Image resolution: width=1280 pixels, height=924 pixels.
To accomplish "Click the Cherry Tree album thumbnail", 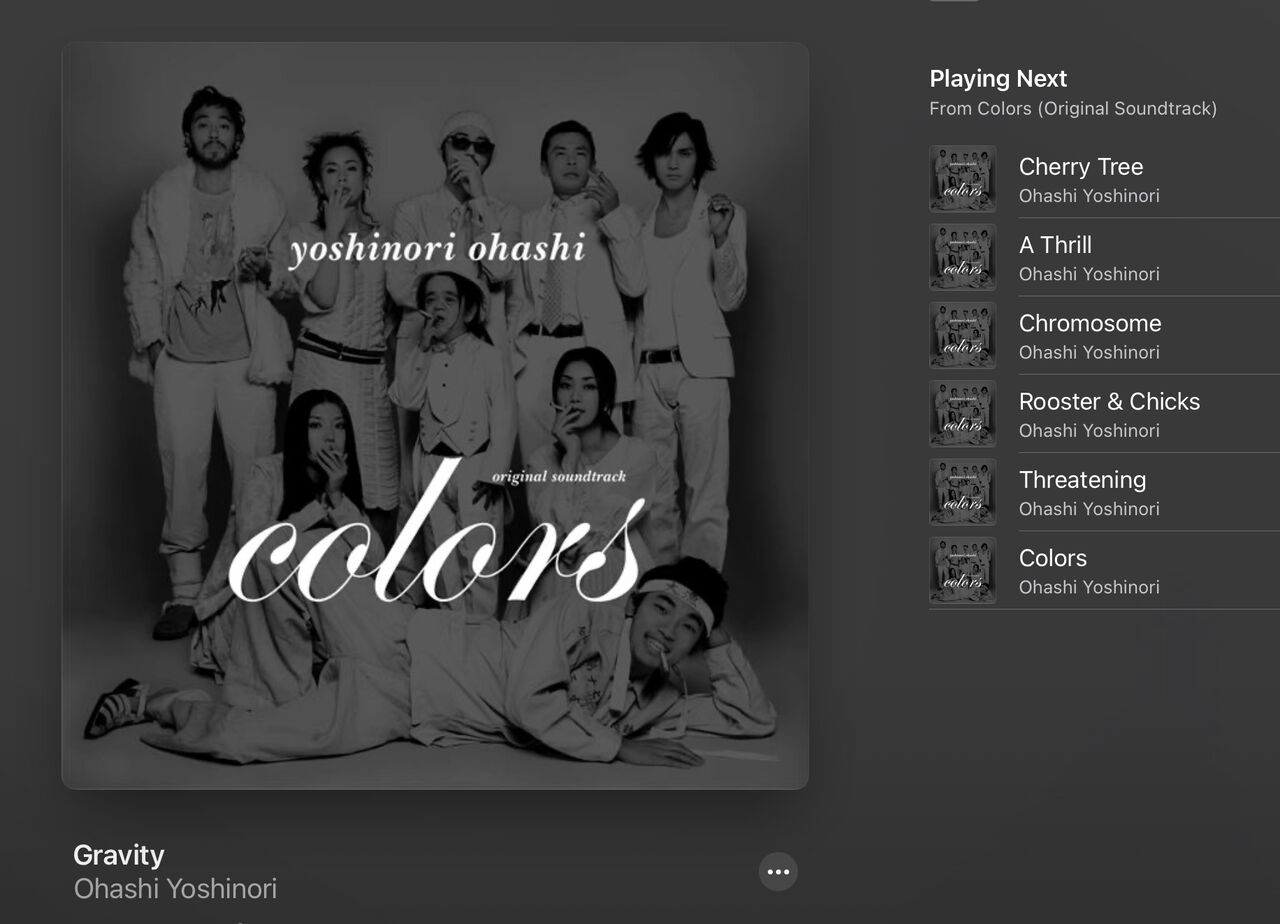I will tap(962, 179).
